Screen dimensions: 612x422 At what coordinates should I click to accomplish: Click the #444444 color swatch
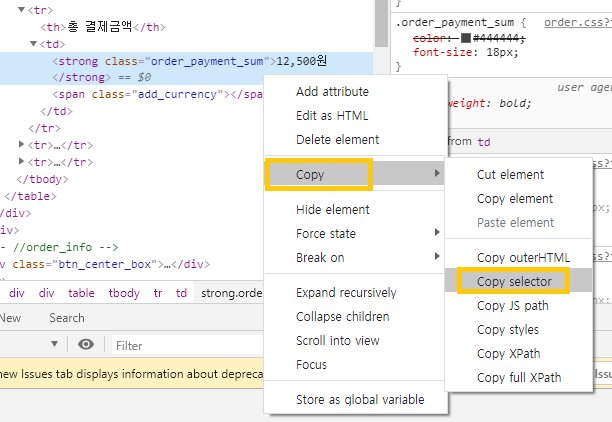tap(466, 38)
